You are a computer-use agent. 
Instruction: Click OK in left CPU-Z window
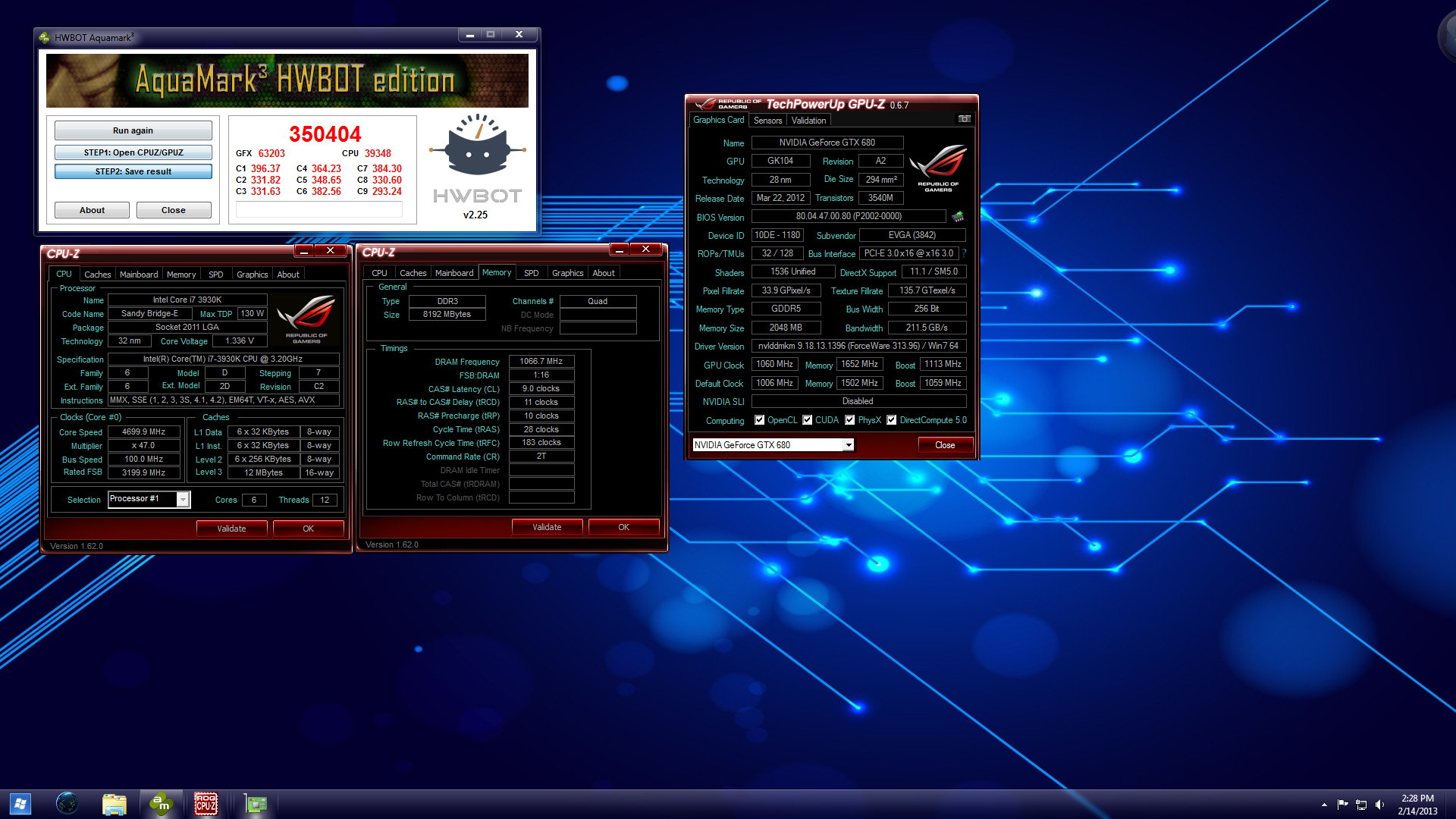(308, 529)
